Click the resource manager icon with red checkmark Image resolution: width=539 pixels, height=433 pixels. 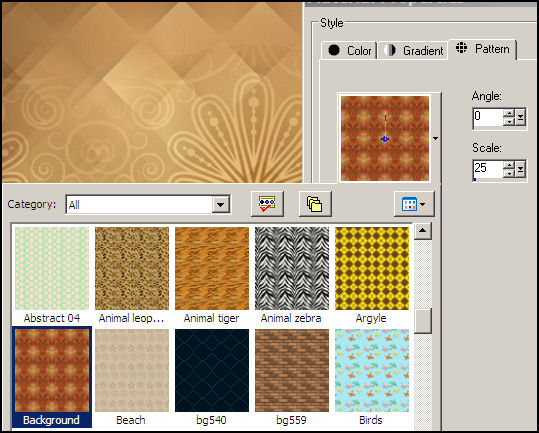pyautogui.click(x=267, y=204)
